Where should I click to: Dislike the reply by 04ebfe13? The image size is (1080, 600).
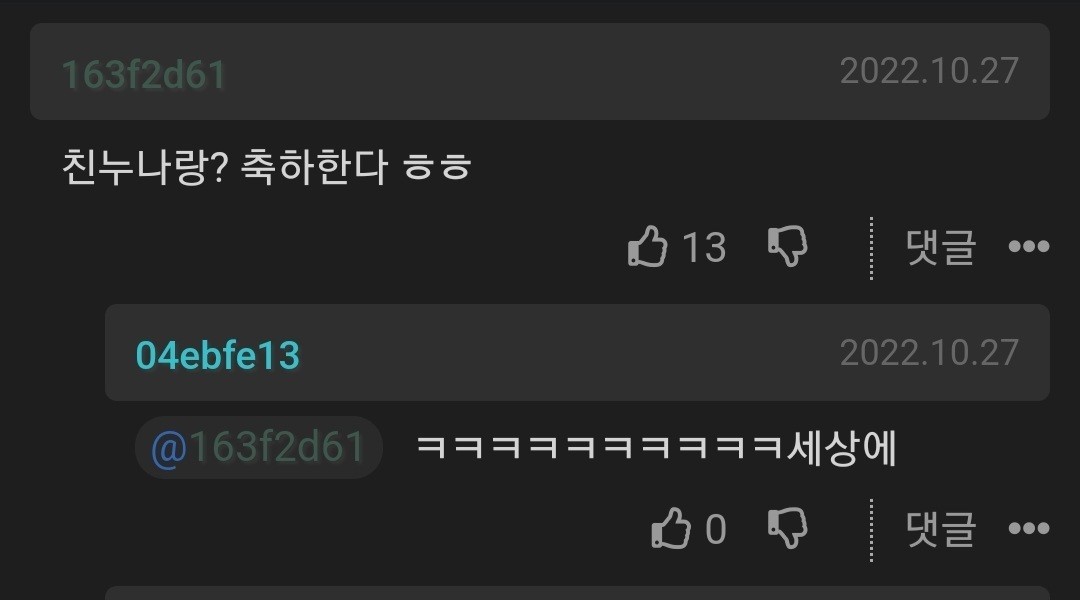(787, 528)
